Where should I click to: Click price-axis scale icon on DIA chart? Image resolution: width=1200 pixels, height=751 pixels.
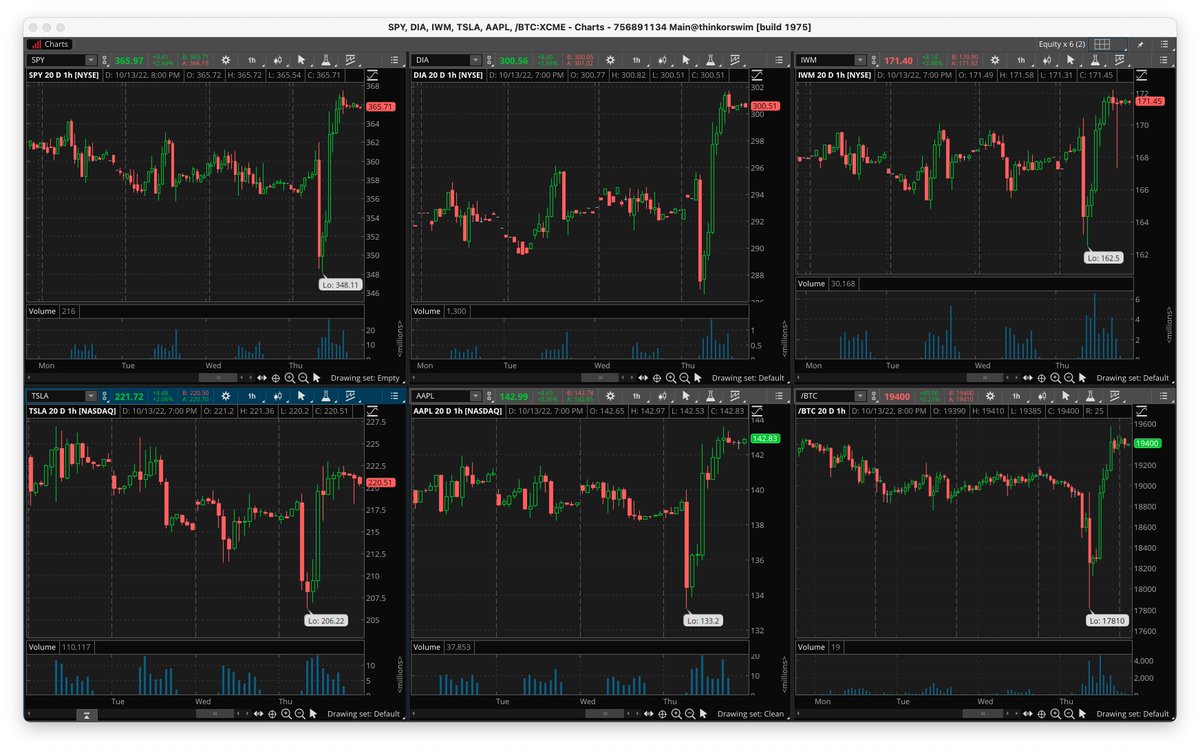point(759,76)
